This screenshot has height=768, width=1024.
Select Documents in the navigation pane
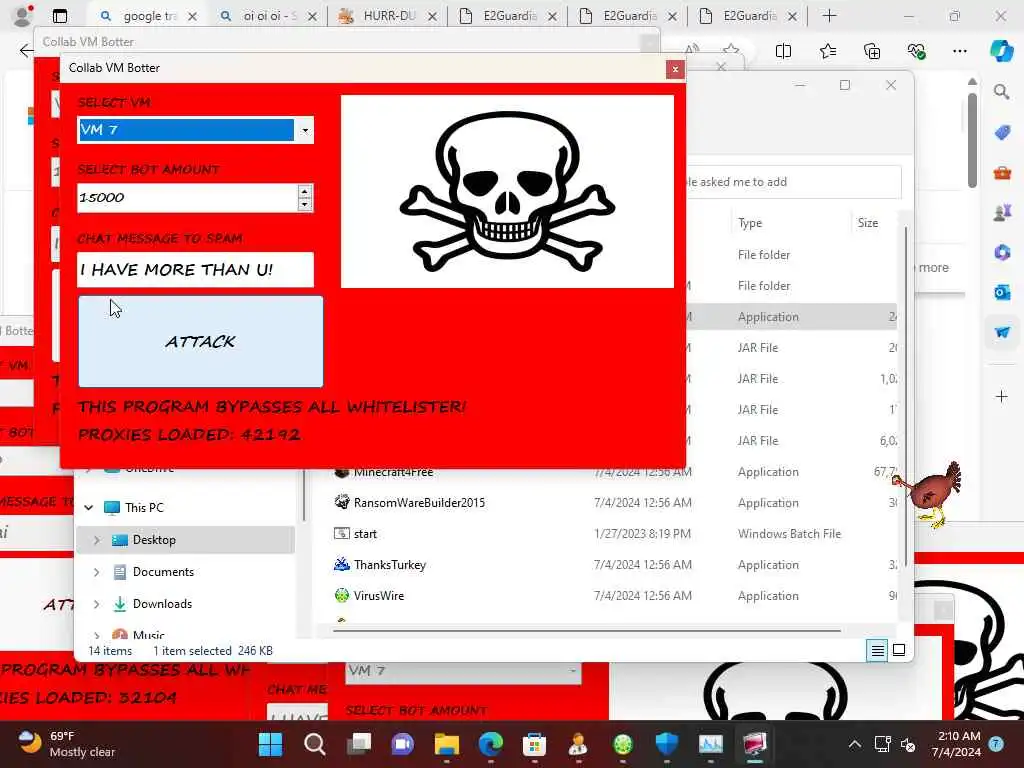[163, 572]
